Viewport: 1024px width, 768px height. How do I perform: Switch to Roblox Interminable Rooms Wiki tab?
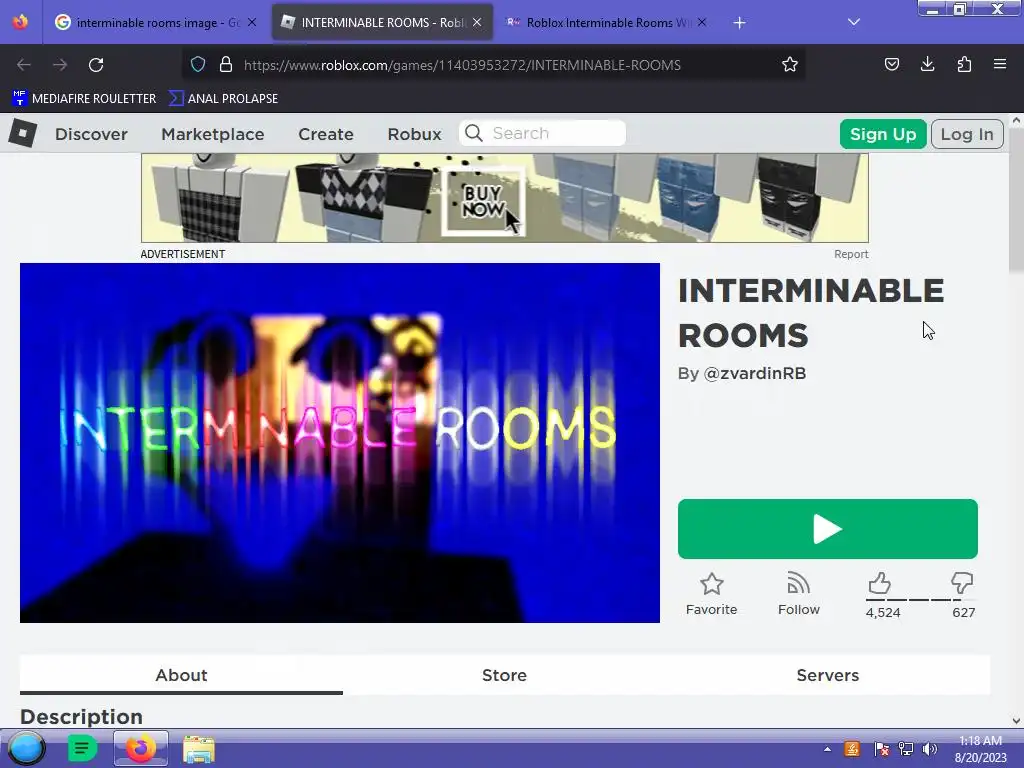605,22
